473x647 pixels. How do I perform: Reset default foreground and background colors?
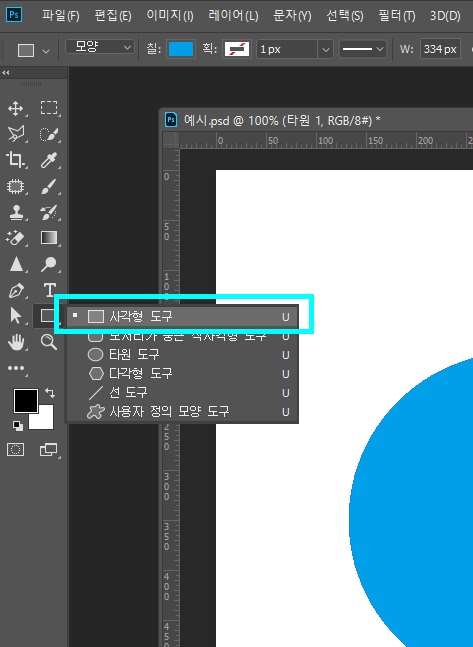coord(18,425)
